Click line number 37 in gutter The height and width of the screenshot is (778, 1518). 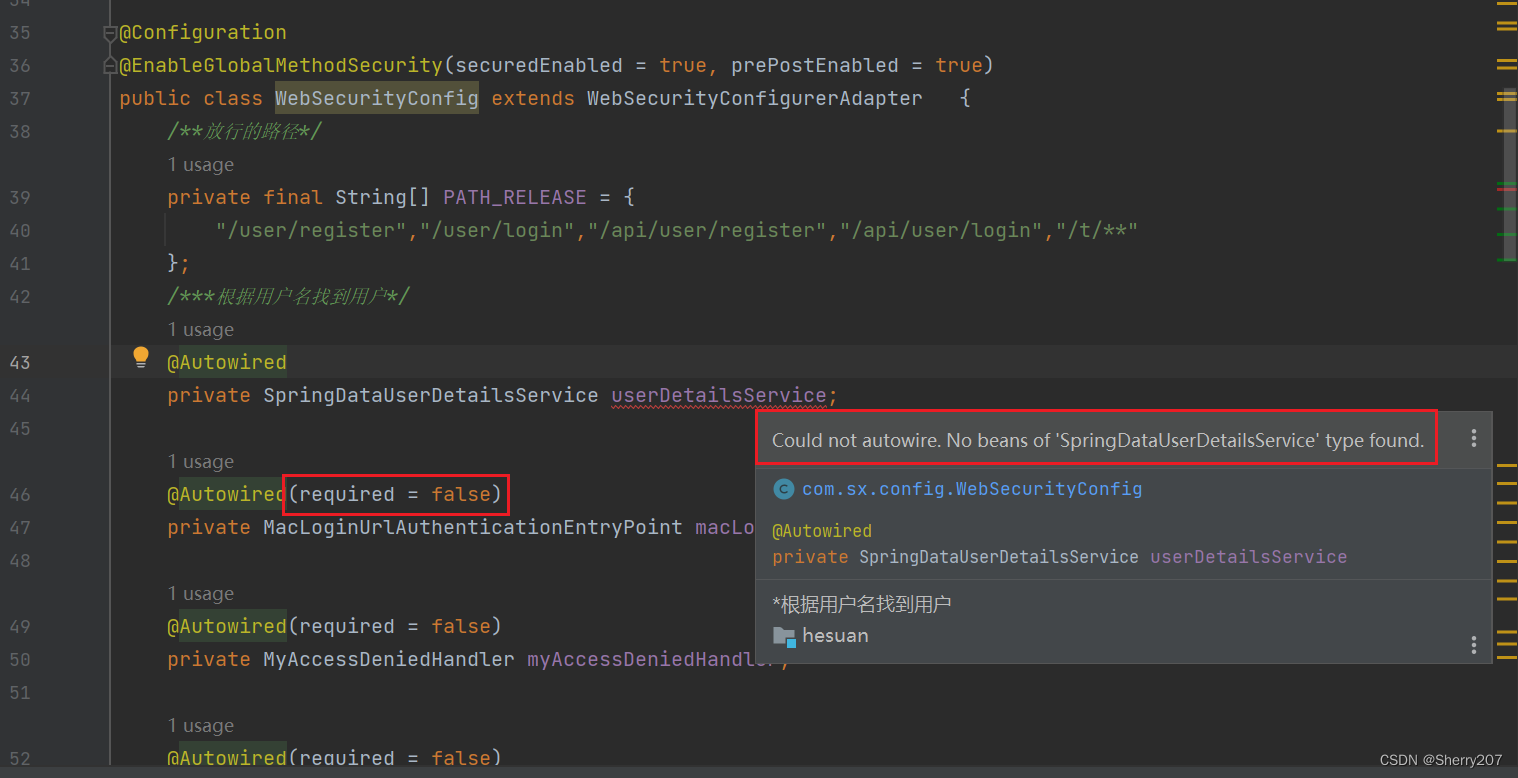(20, 98)
